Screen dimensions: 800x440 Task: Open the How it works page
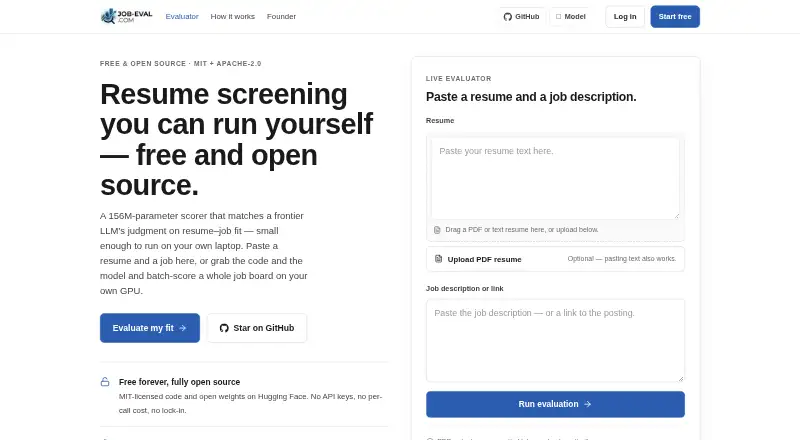[232, 16]
